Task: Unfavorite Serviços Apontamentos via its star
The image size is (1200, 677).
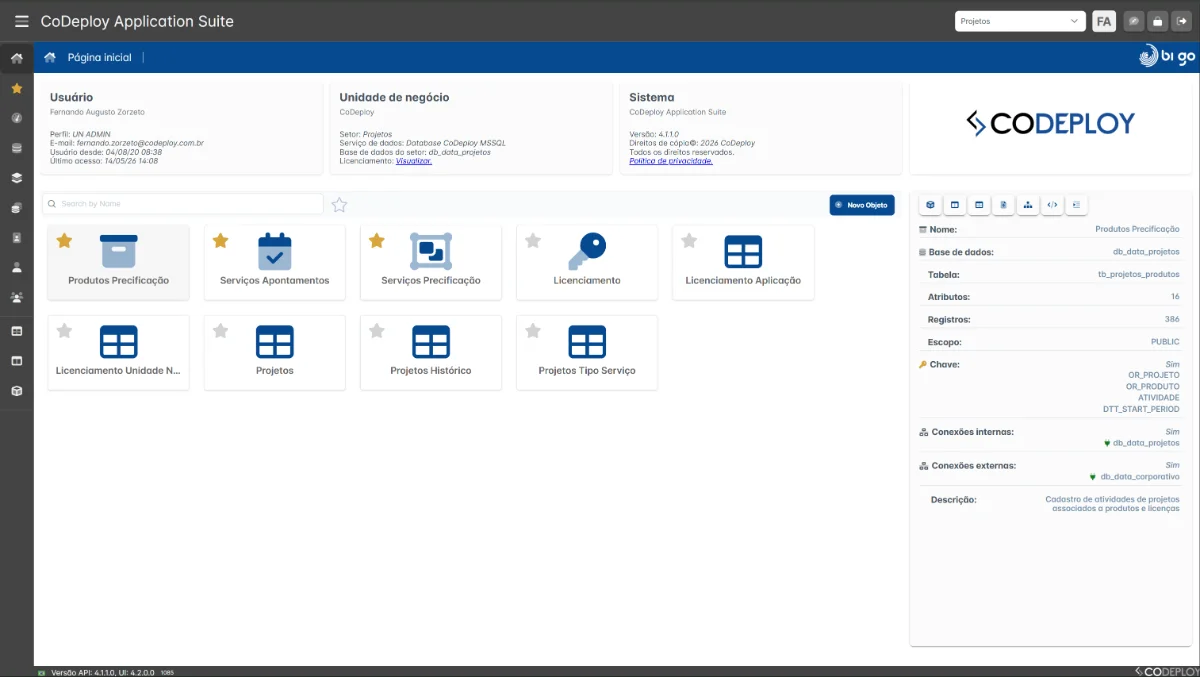Action: [221, 240]
